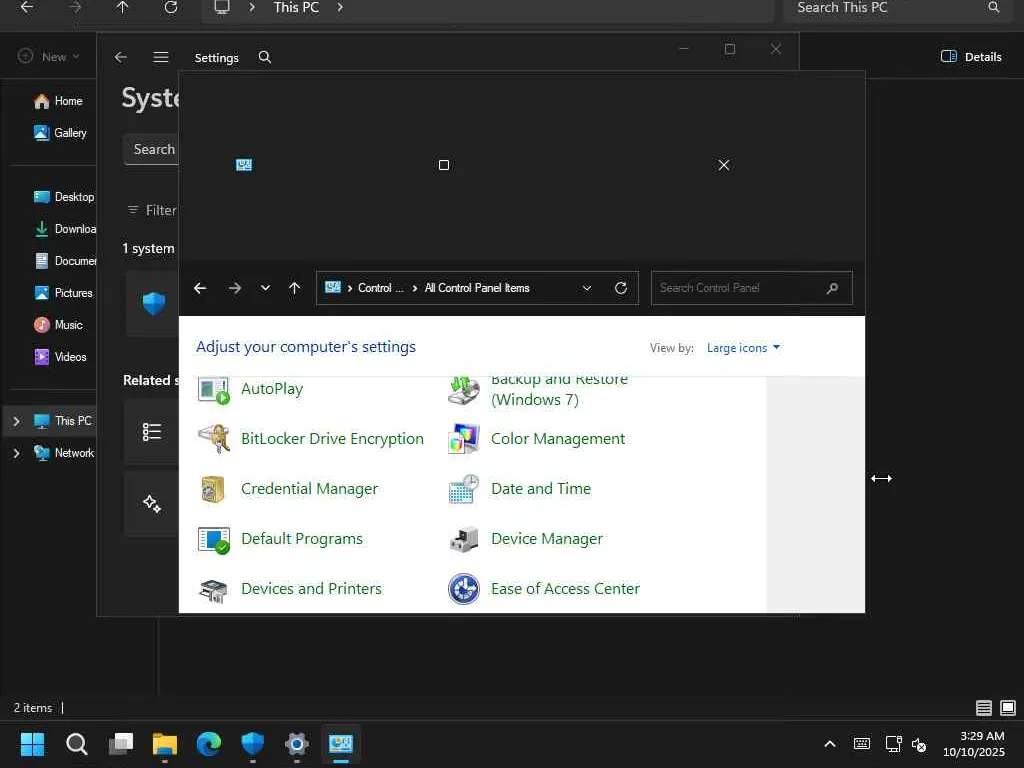
Task: Click the Search This PC field
Action: click(x=895, y=9)
